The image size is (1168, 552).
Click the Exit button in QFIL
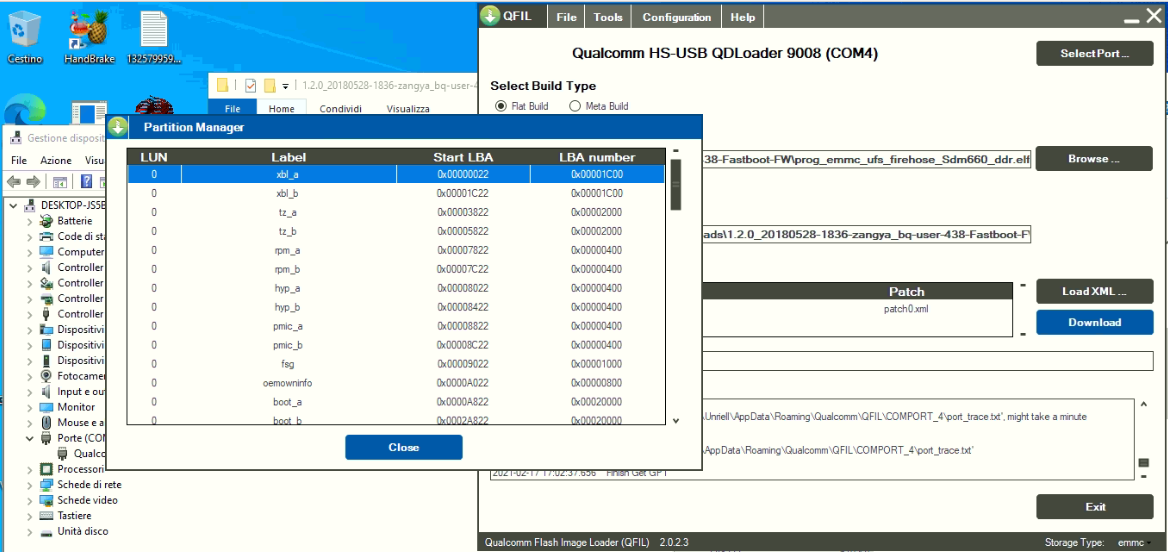pyautogui.click(x=1095, y=507)
